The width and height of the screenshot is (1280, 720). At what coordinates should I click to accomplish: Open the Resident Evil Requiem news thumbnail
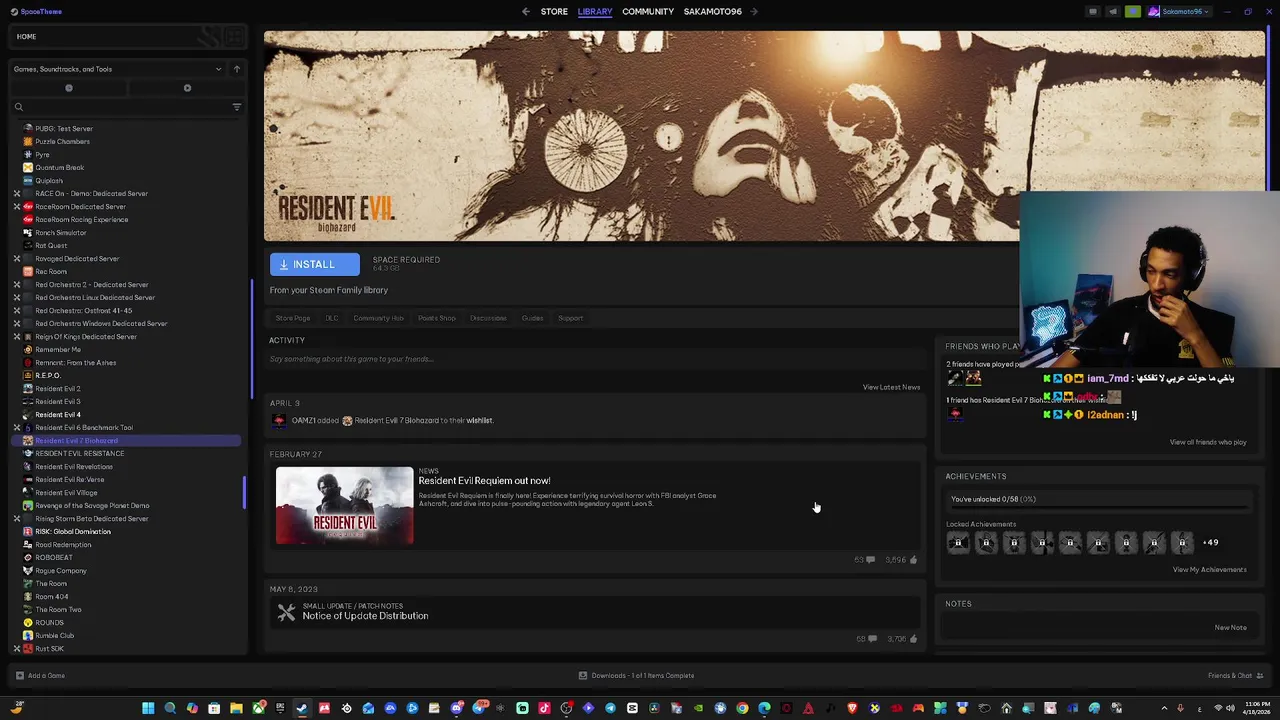pos(344,506)
